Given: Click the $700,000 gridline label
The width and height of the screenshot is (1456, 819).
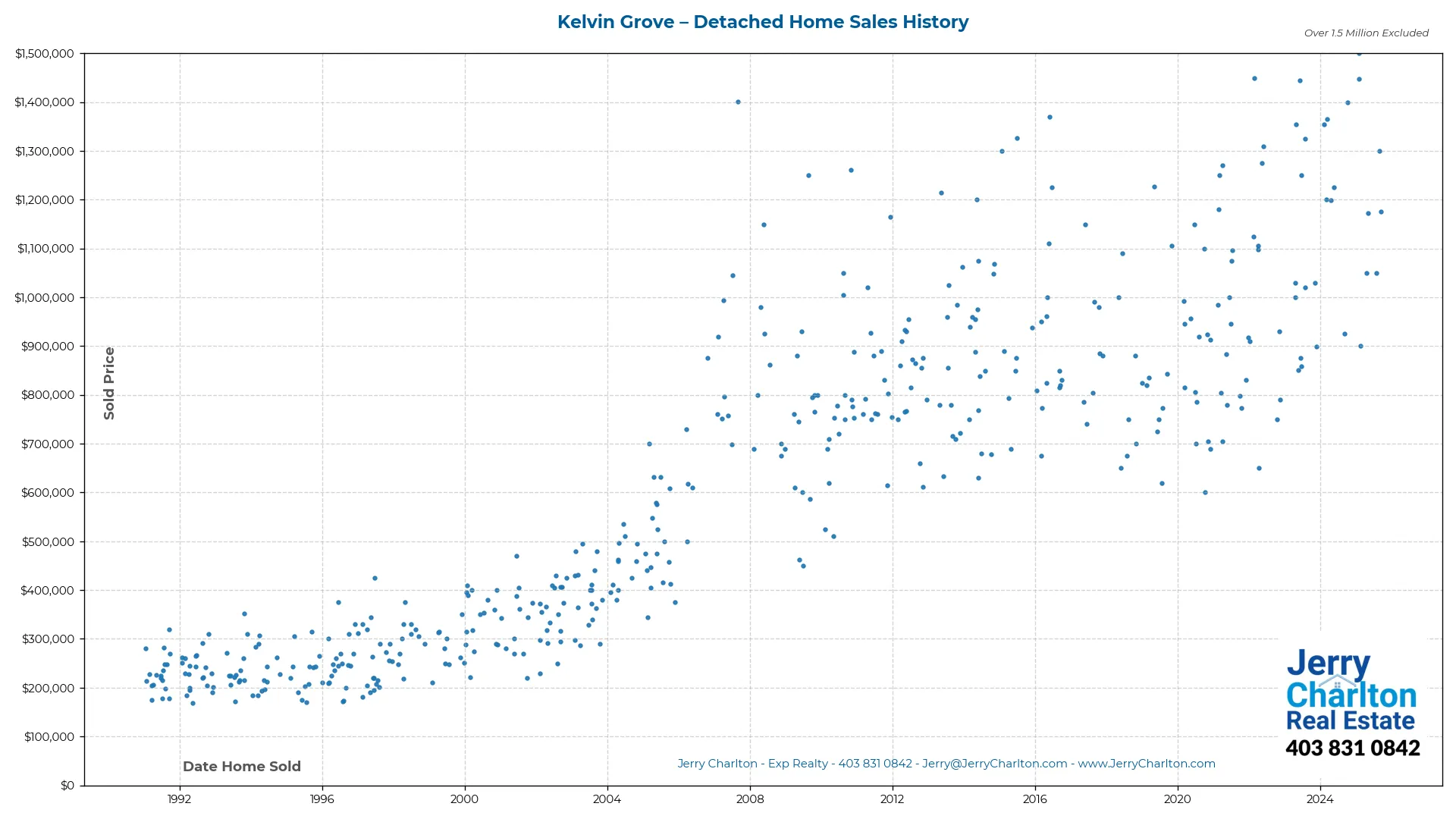Looking at the screenshot, I should point(47,444).
